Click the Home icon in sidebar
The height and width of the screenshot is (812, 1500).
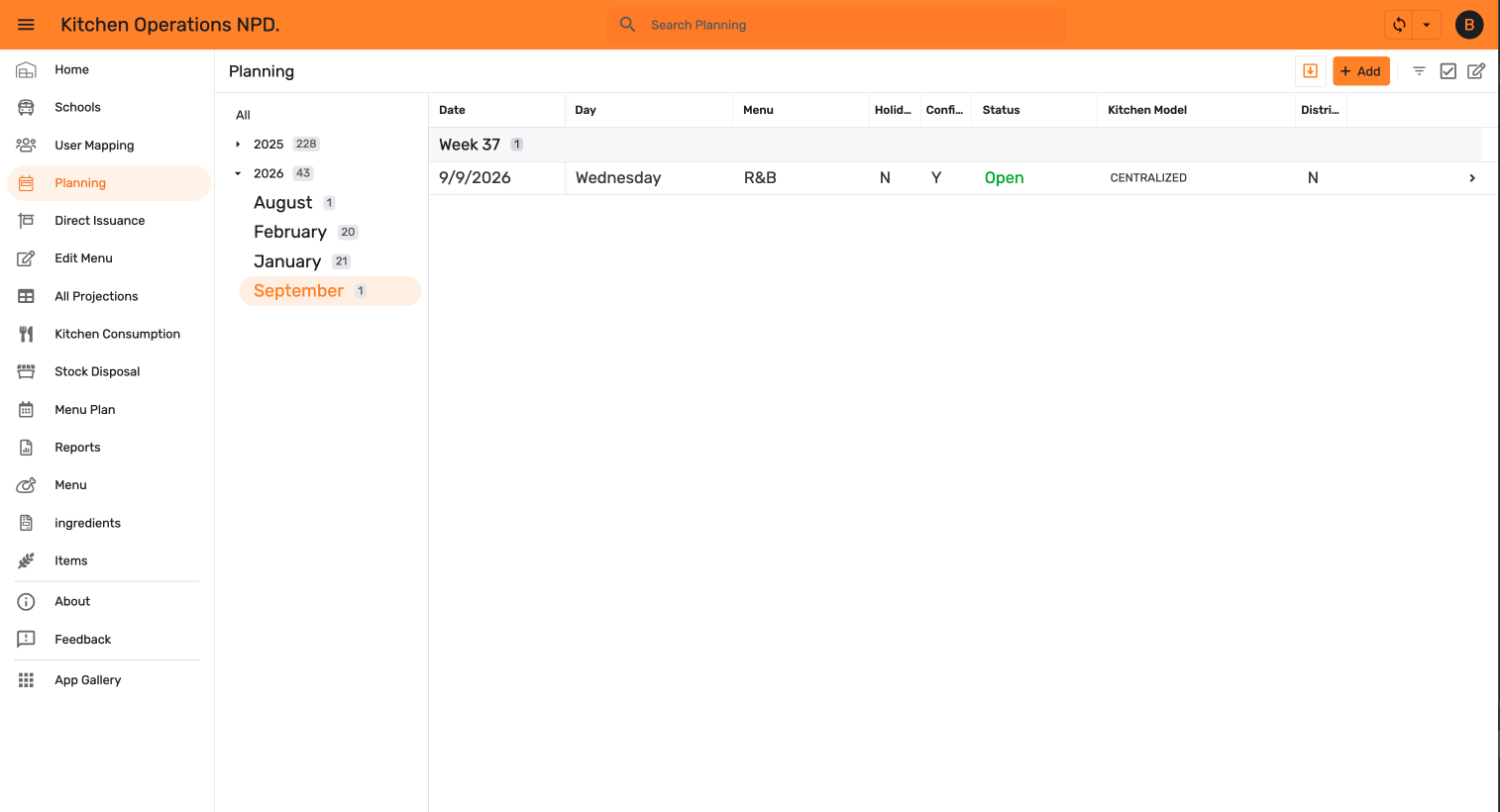[27, 70]
